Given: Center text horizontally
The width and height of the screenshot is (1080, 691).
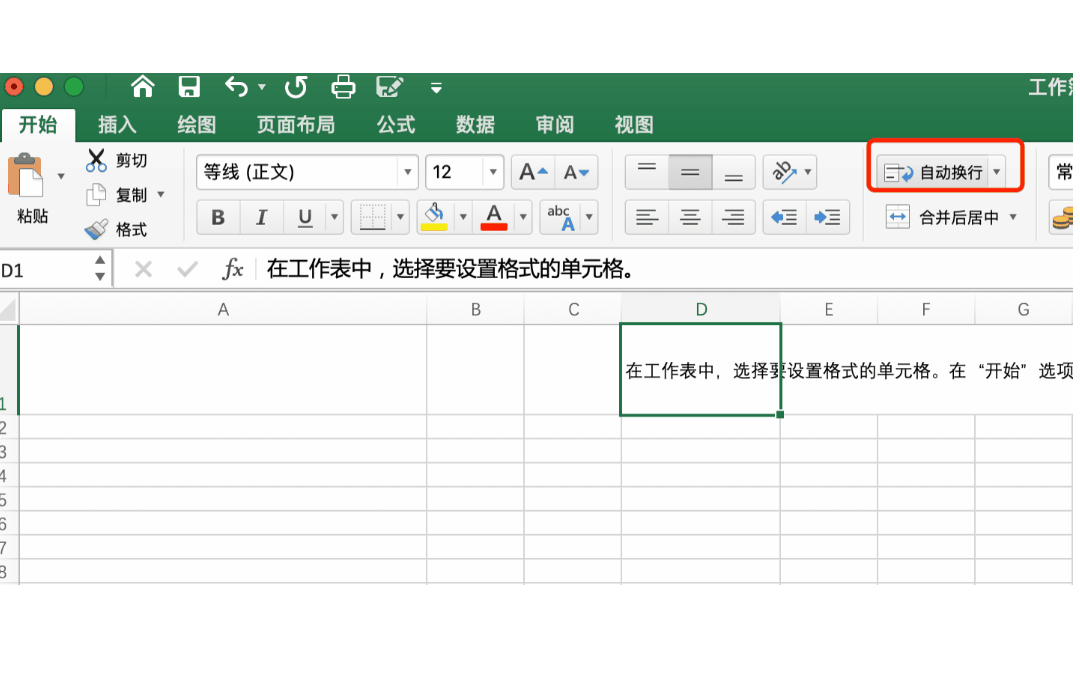Looking at the screenshot, I should tap(690, 218).
